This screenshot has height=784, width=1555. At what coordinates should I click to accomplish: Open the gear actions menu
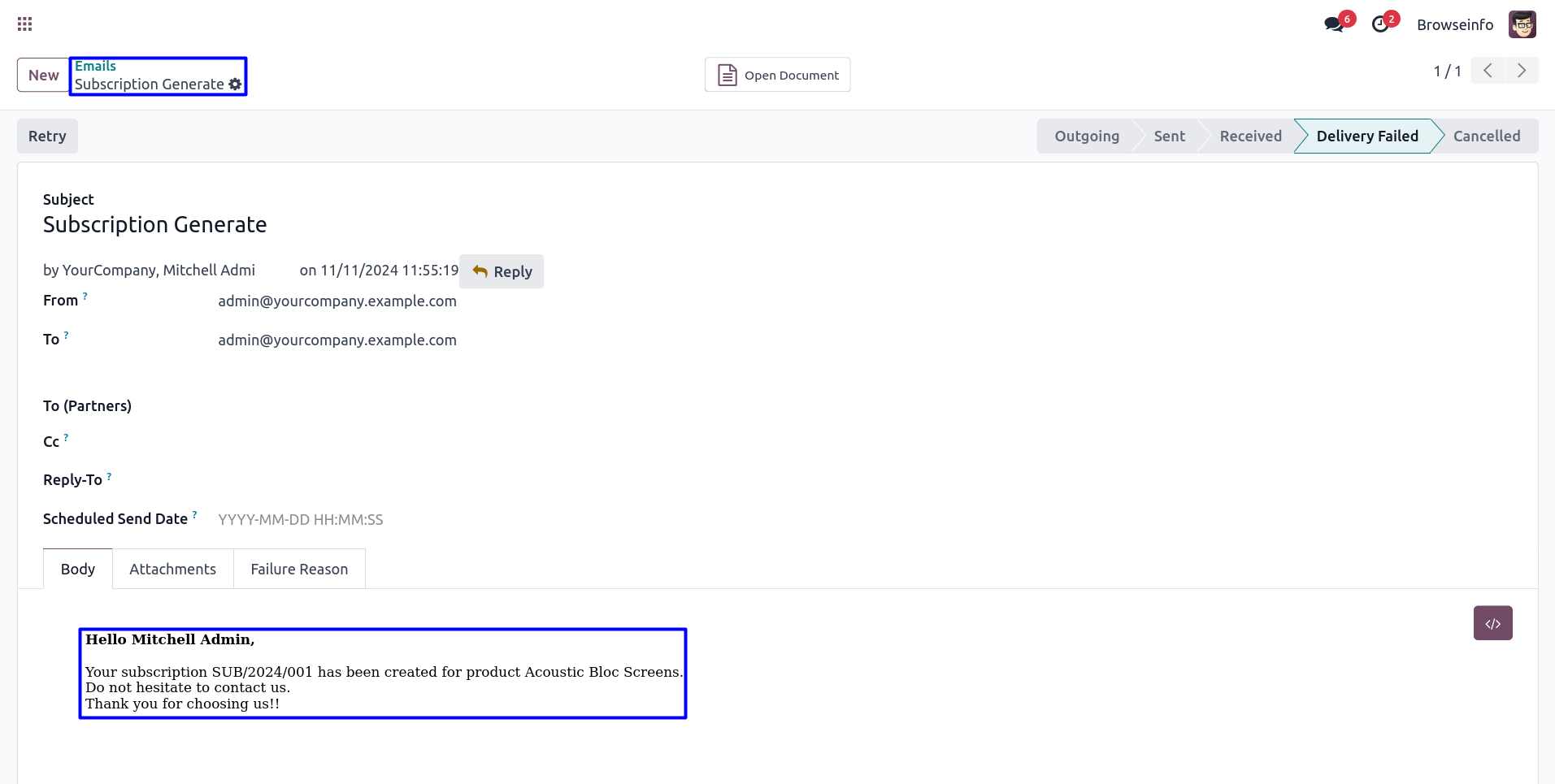coord(235,84)
